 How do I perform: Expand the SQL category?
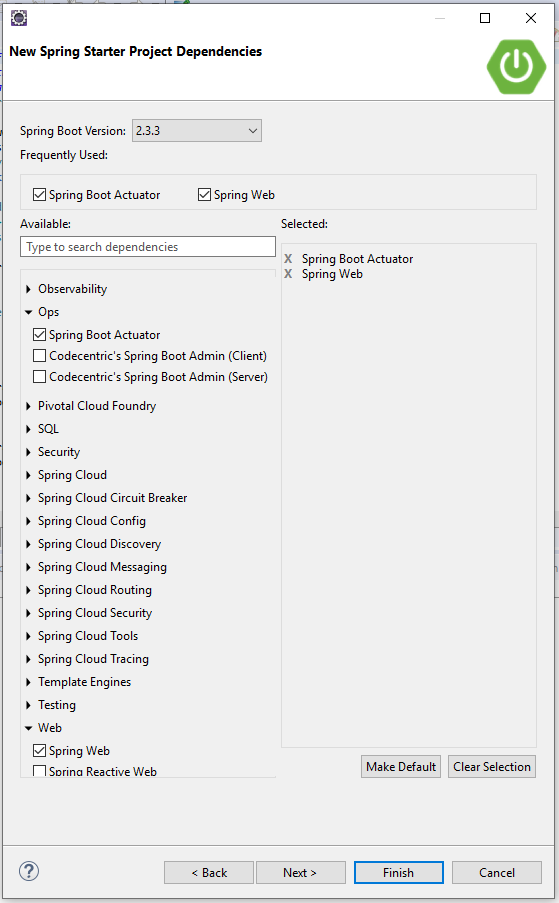point(28,429)
